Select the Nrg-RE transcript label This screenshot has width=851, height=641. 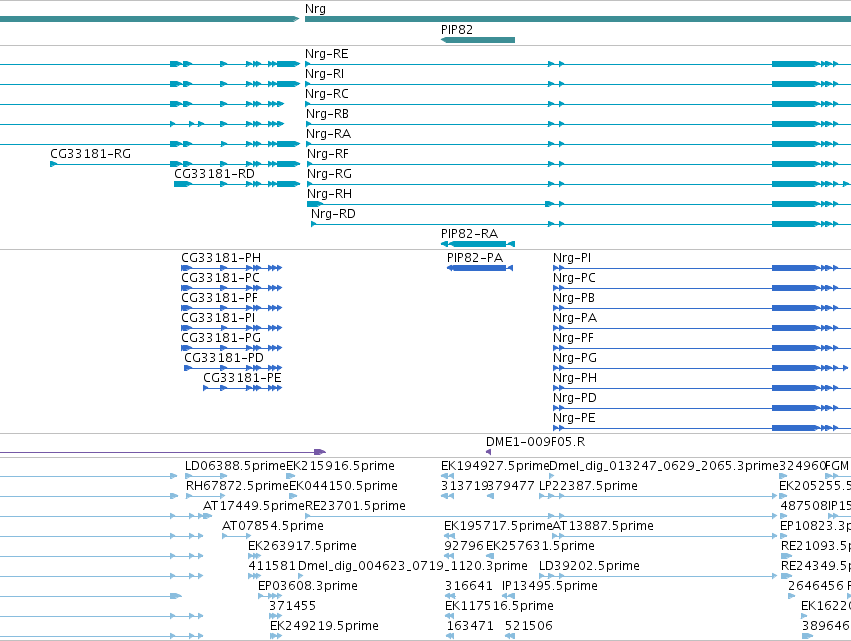click(327, 54)
